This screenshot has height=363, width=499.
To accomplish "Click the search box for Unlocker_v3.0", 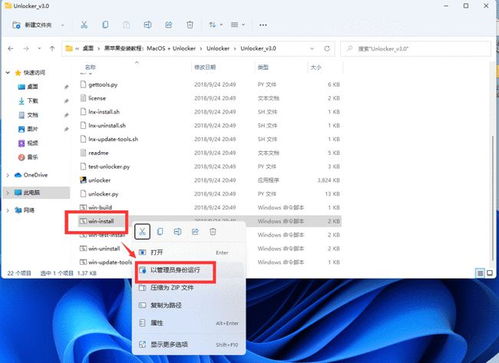I will click(416, 49).
